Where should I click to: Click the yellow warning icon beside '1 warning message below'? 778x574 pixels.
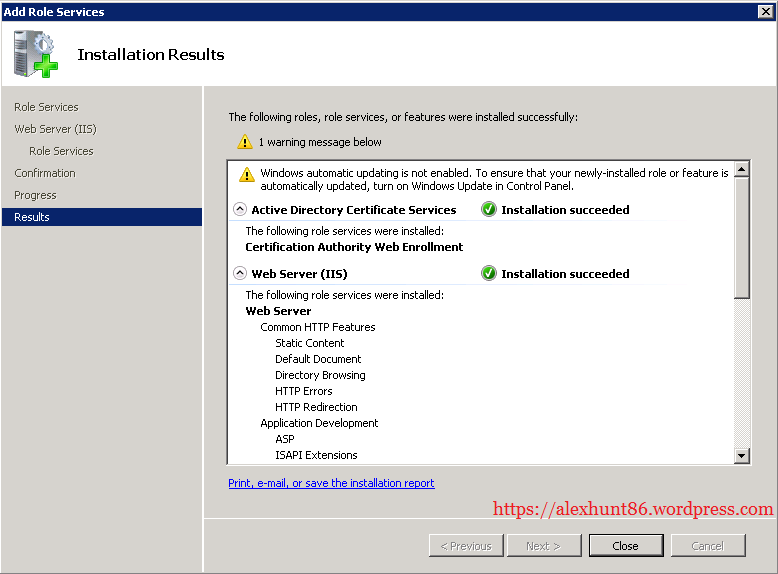245,142
